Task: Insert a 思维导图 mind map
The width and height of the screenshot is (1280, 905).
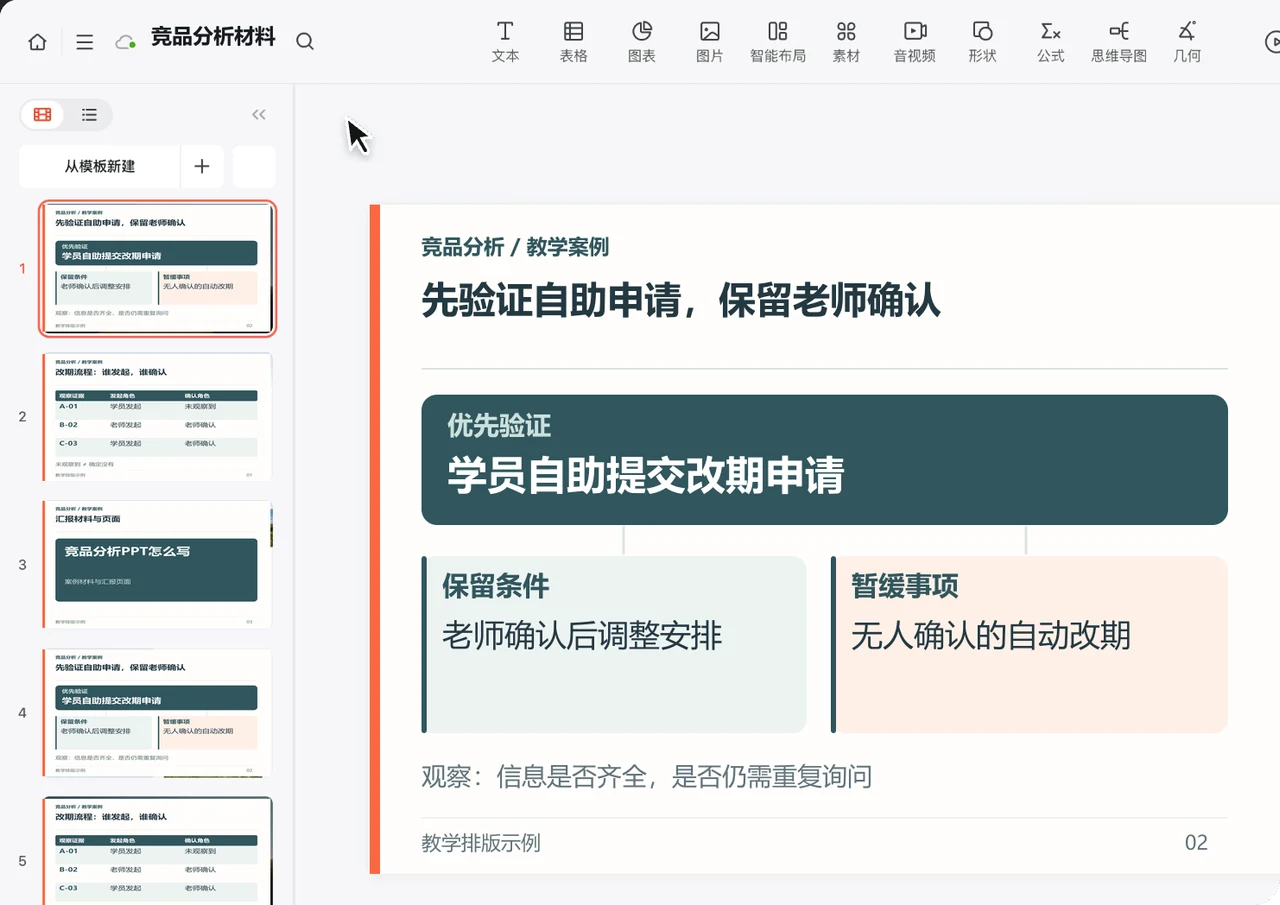Action: tap(1118, 42)
